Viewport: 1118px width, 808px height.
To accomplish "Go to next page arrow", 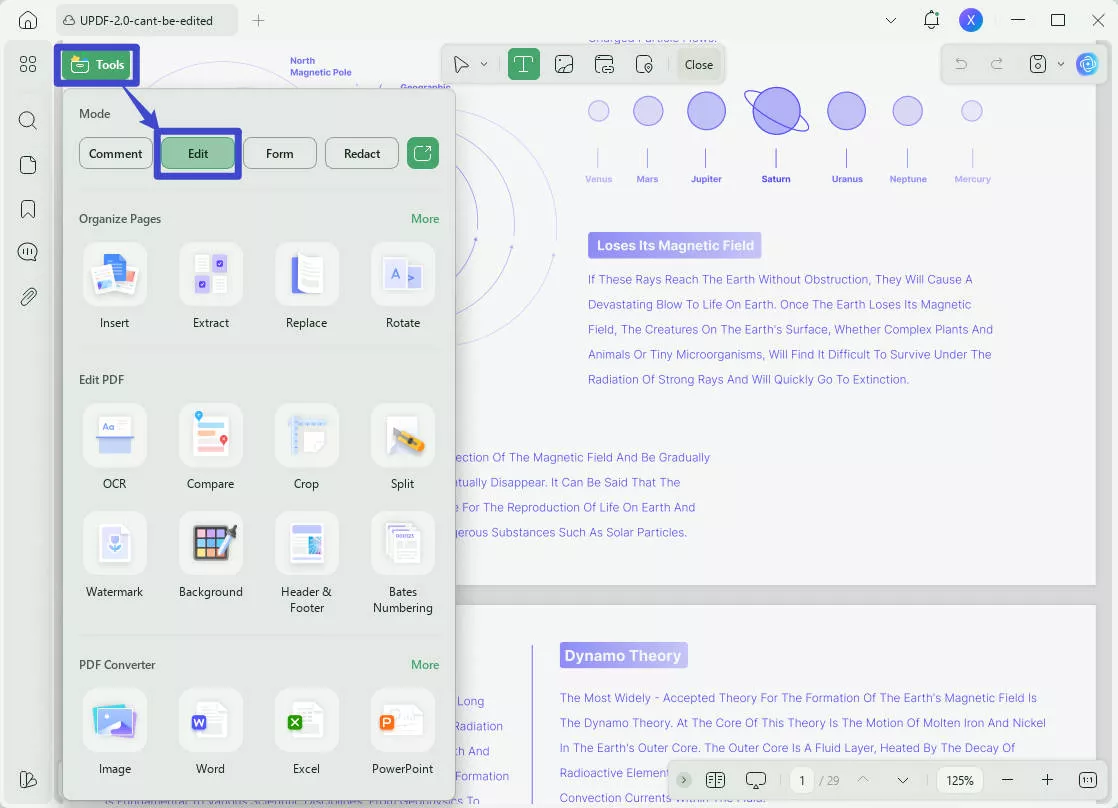I will [903, 780].
